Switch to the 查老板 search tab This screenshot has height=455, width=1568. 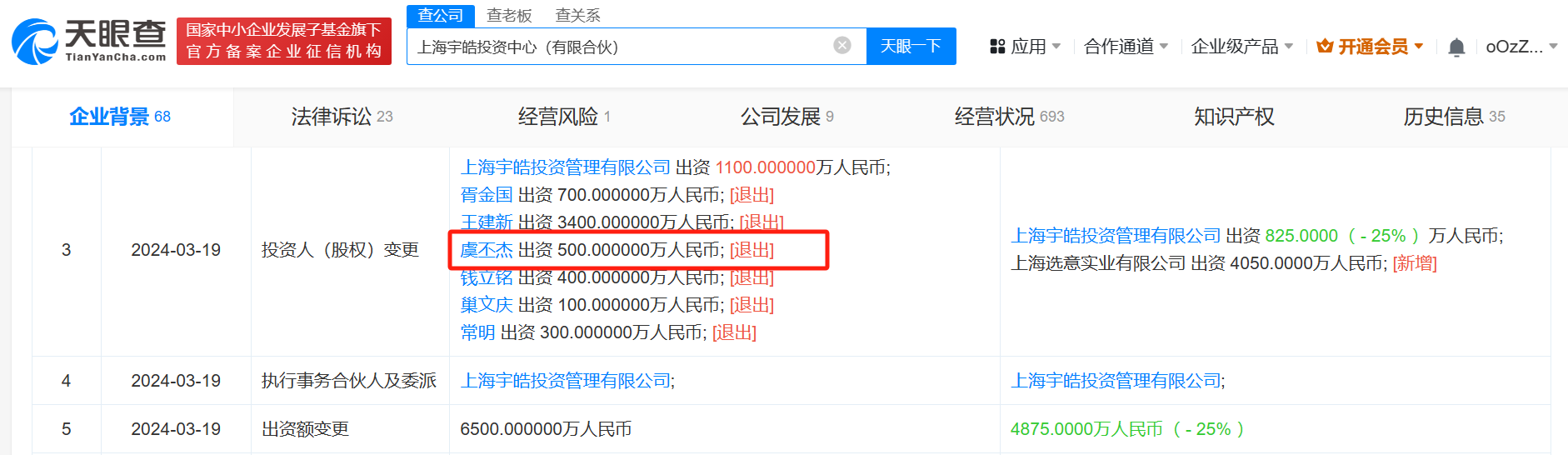point(509,15)
